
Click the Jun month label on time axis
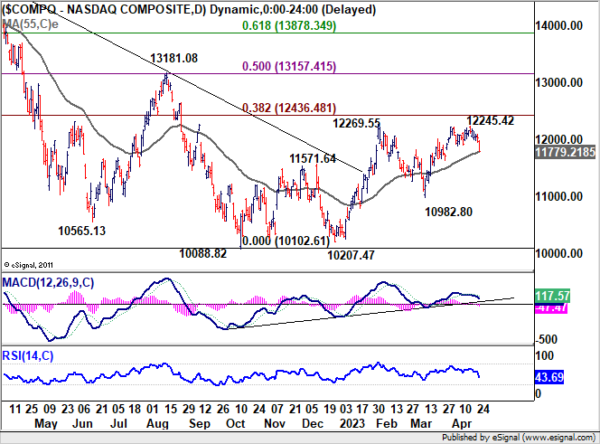click(82, 424)
